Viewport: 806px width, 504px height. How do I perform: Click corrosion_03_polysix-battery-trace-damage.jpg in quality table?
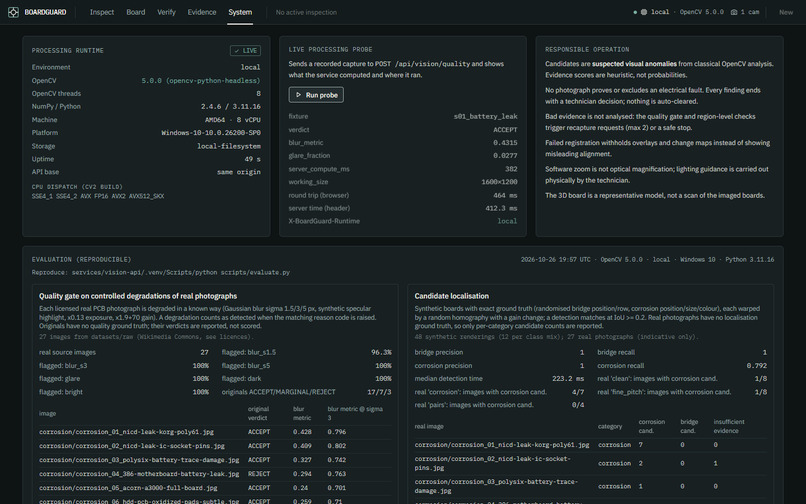point(139,460)
